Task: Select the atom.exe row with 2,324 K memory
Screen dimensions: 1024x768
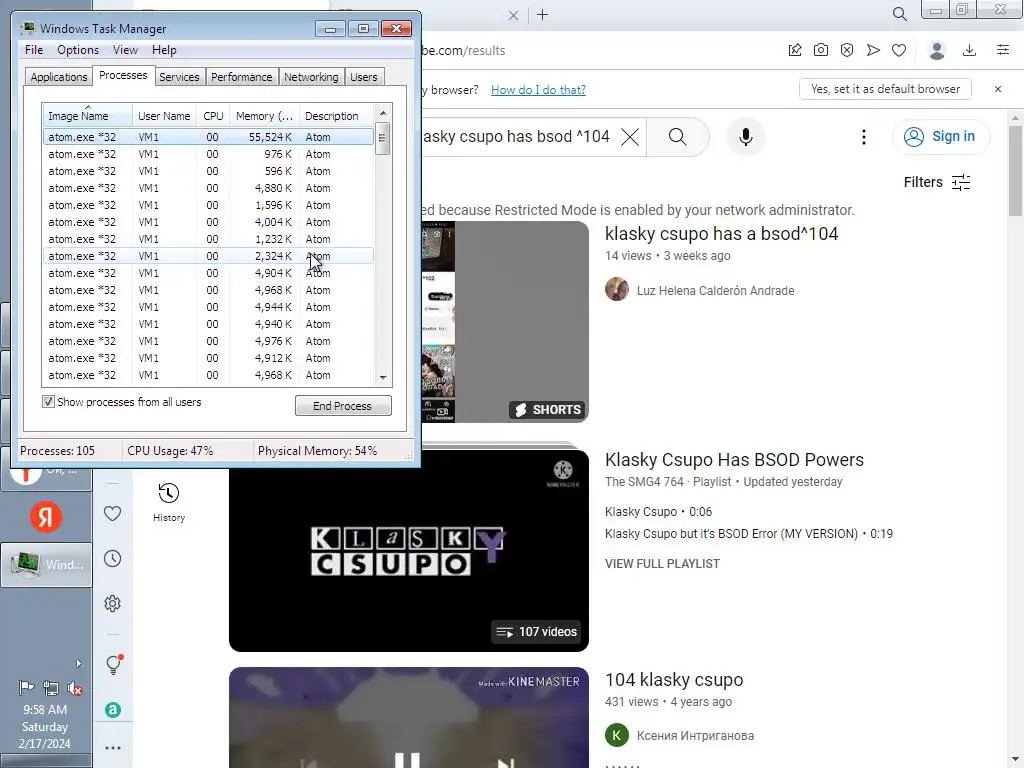Action: pyautogui.click(x=208, y=256)
